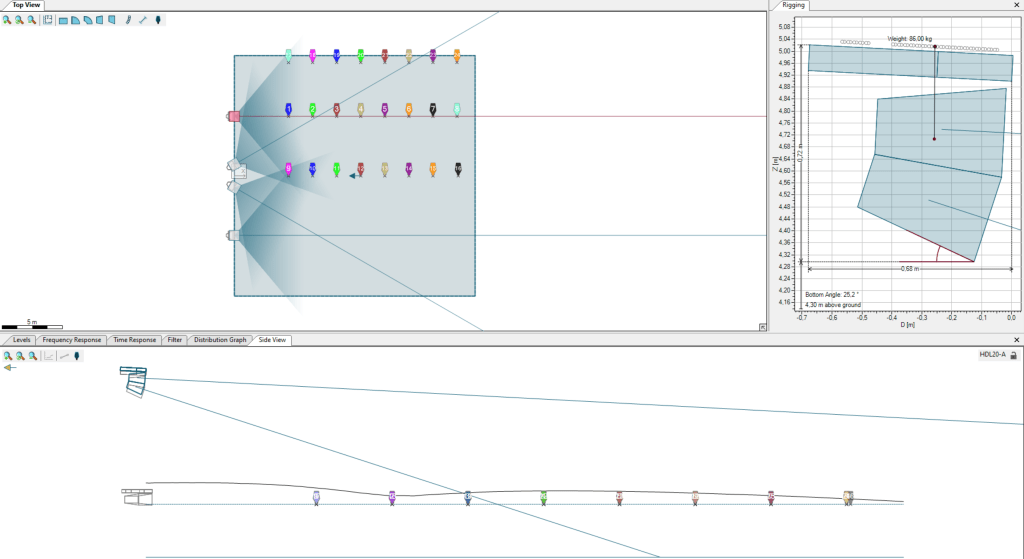Close the Rigging panel
Screen dimensions: 1024x559
point(1016,5)
